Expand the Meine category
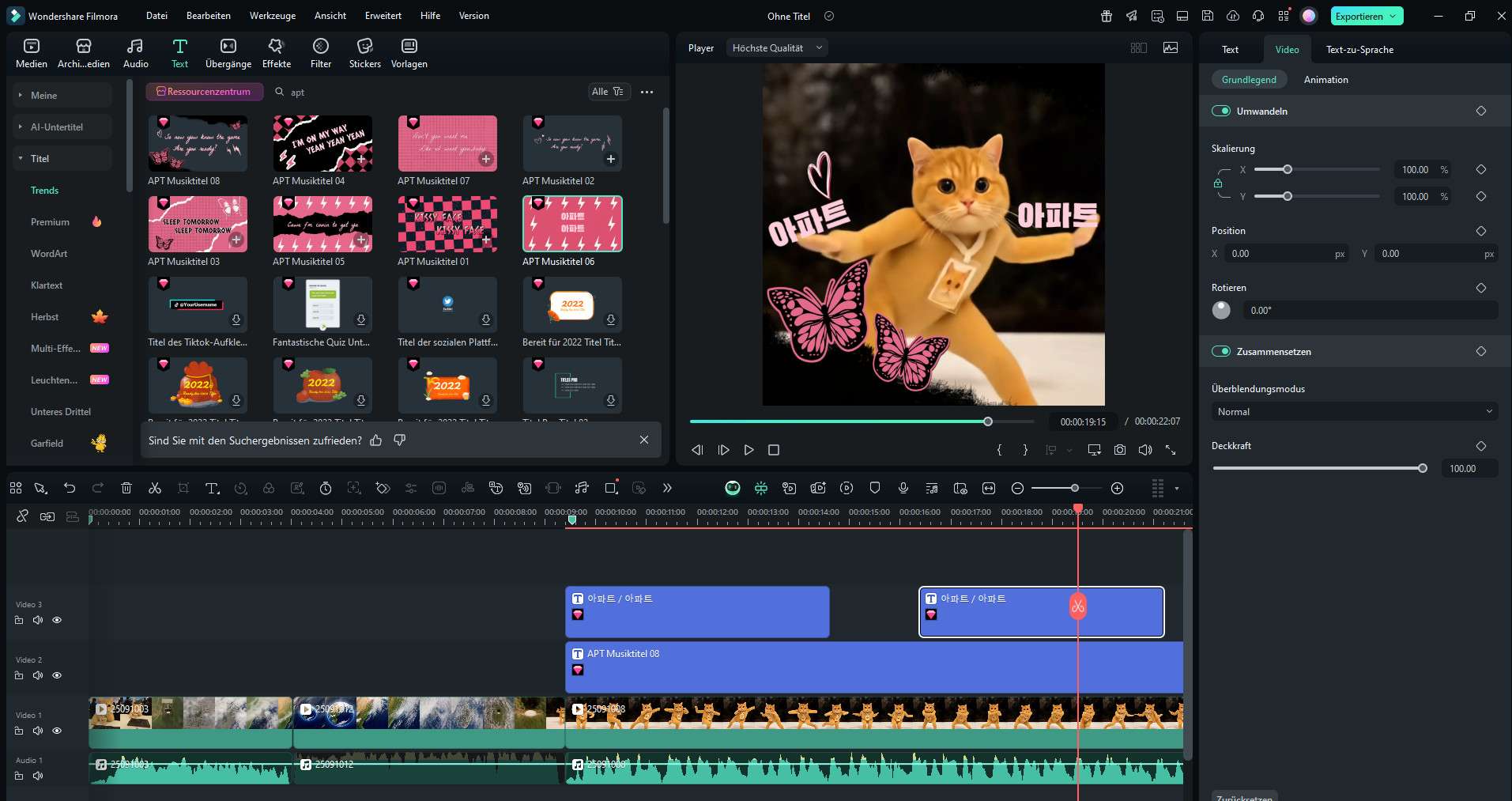 click(62, 96)
